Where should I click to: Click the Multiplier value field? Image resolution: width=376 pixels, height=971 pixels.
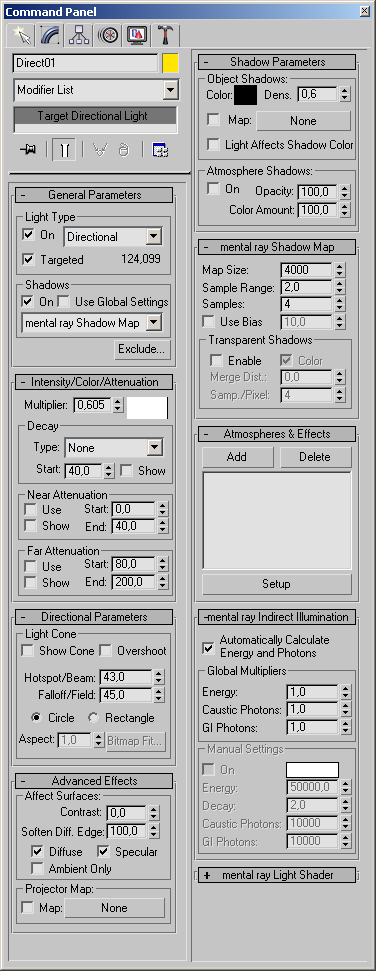pyautogui.click(x=92, y=406)
